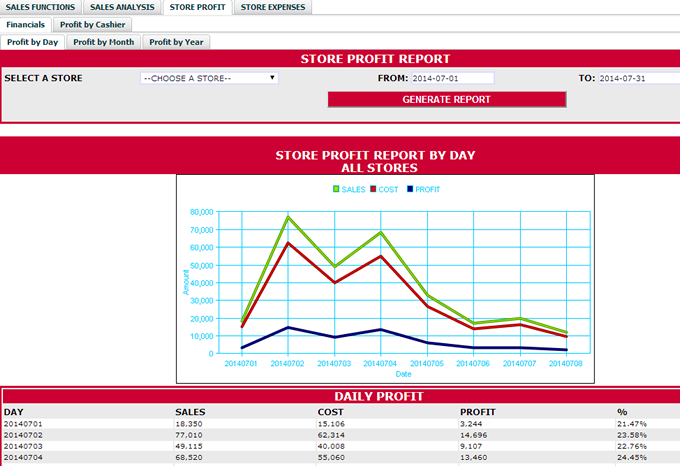Open the Profit by Month tab
The image size is (680, 466).
tap(104, 42)
